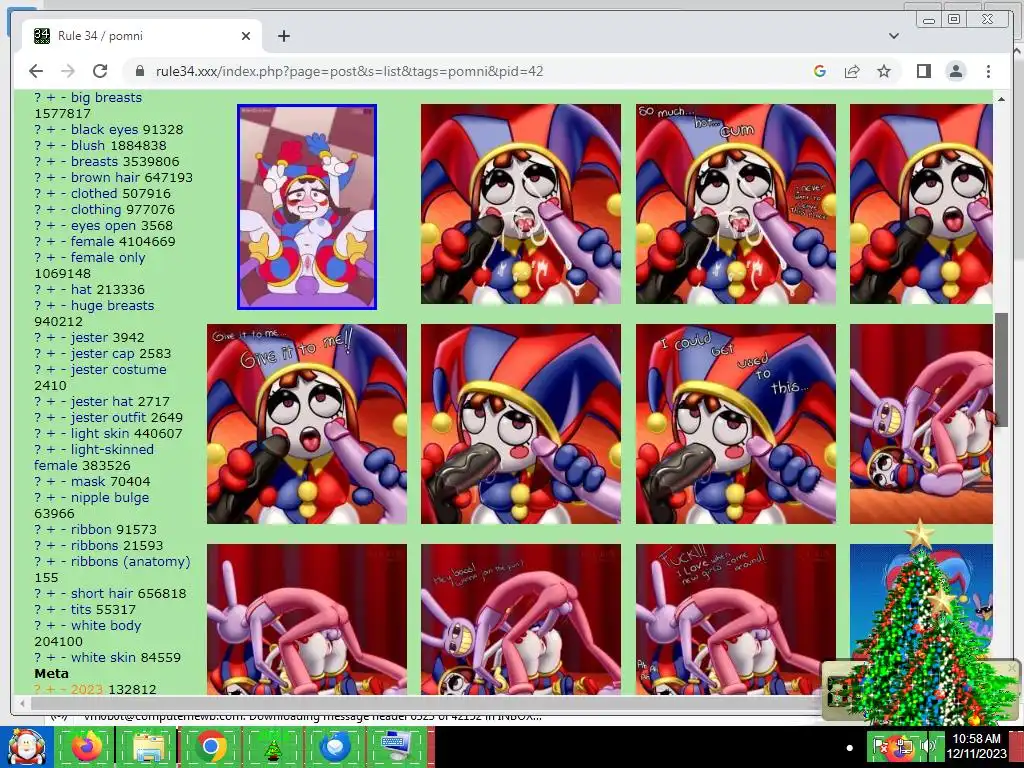
Task: Open the Chrome profile menu
Action: tap(955, 71)
